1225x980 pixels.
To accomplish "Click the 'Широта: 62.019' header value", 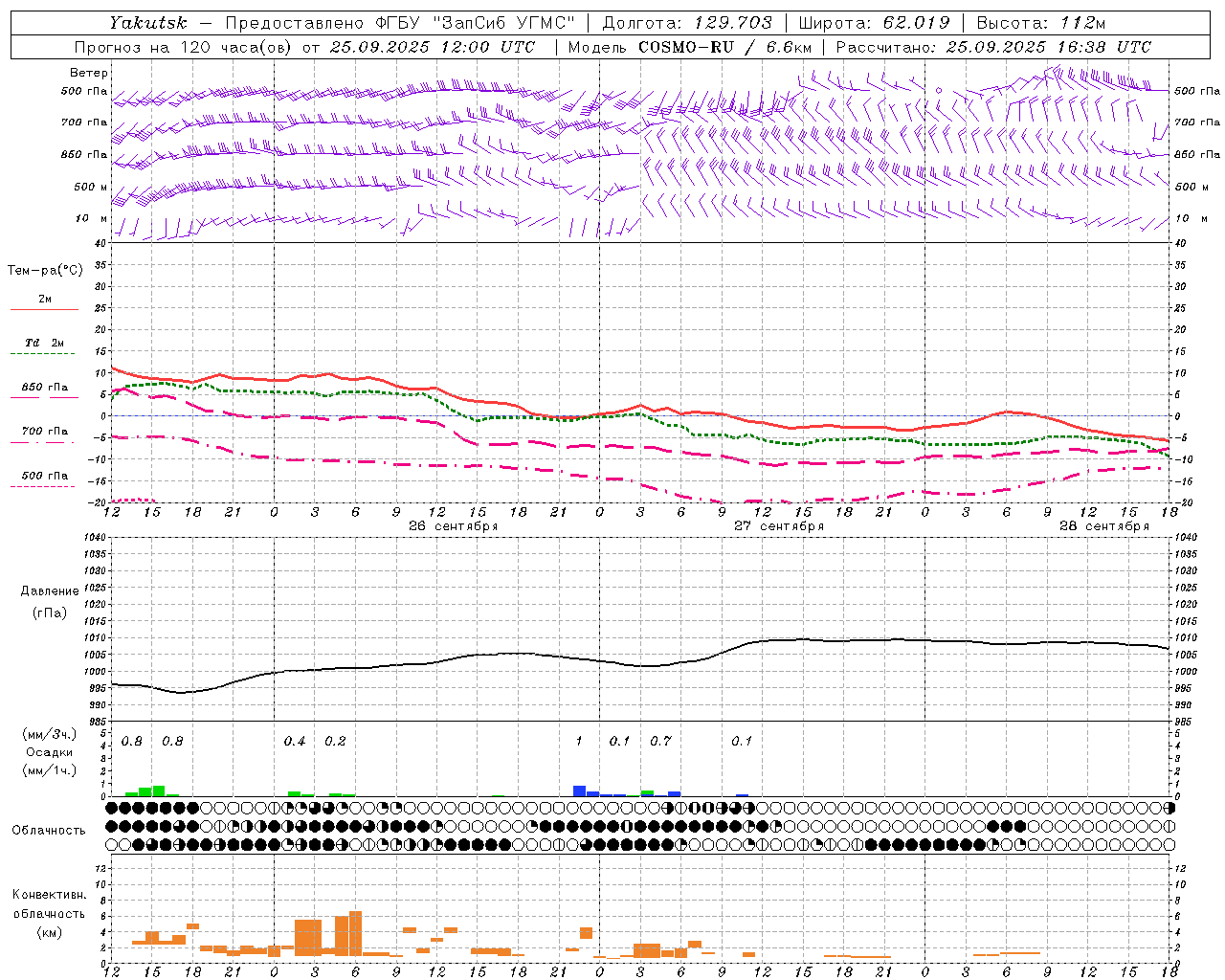I will [x=874, y=23].
